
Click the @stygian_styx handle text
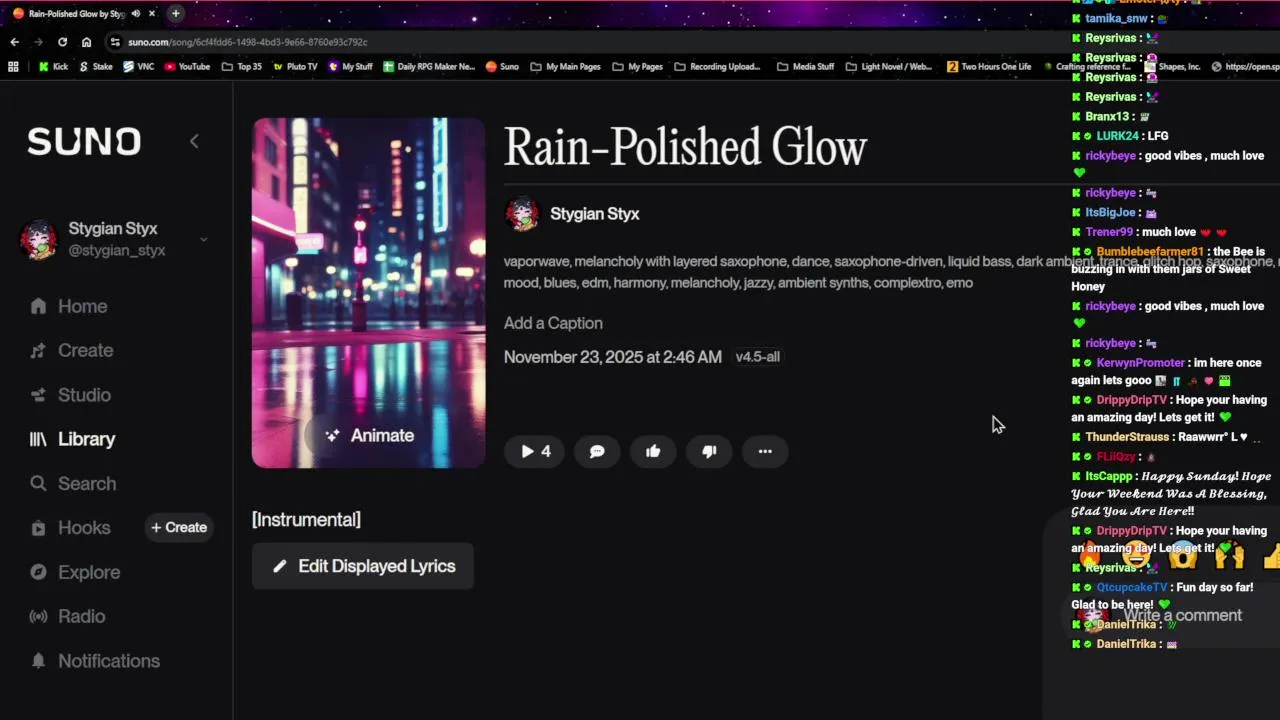117,251
